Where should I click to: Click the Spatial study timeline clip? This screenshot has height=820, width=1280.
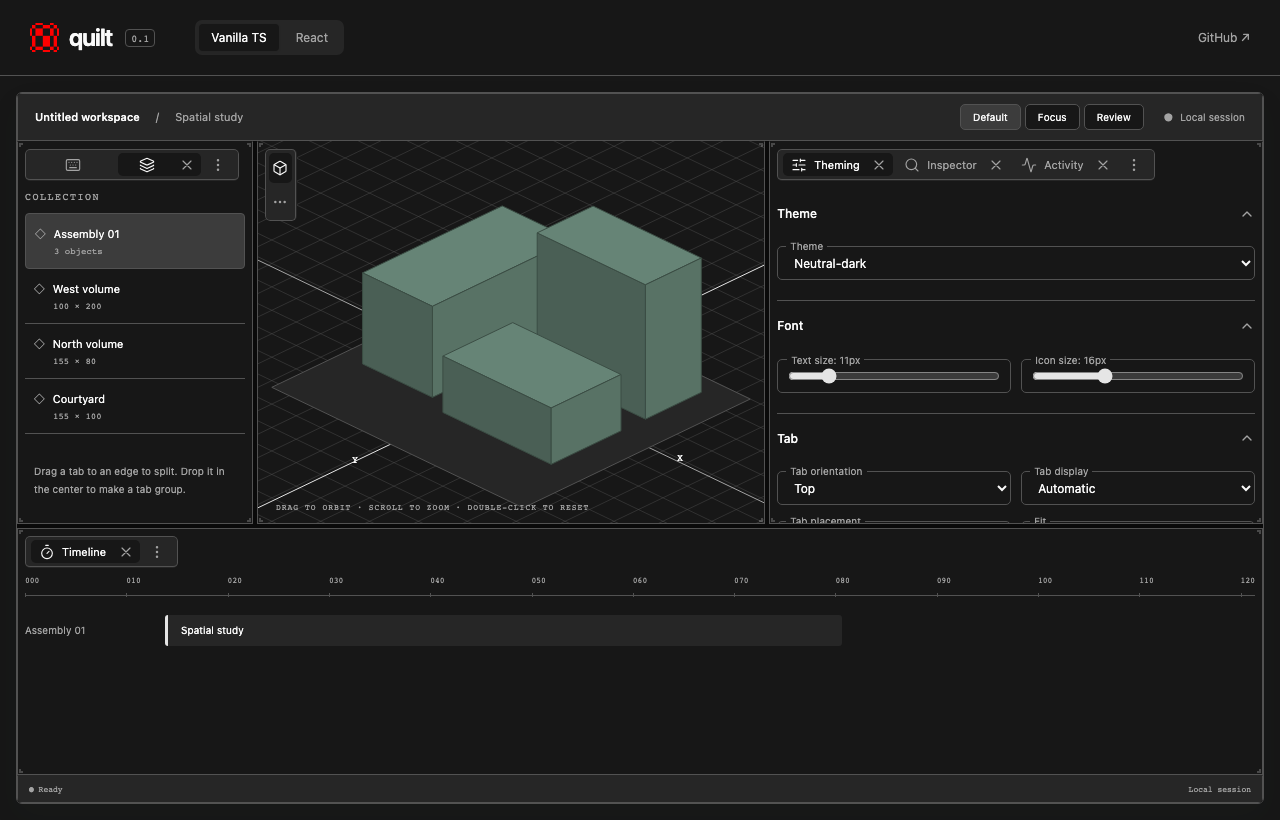(503, 631)
